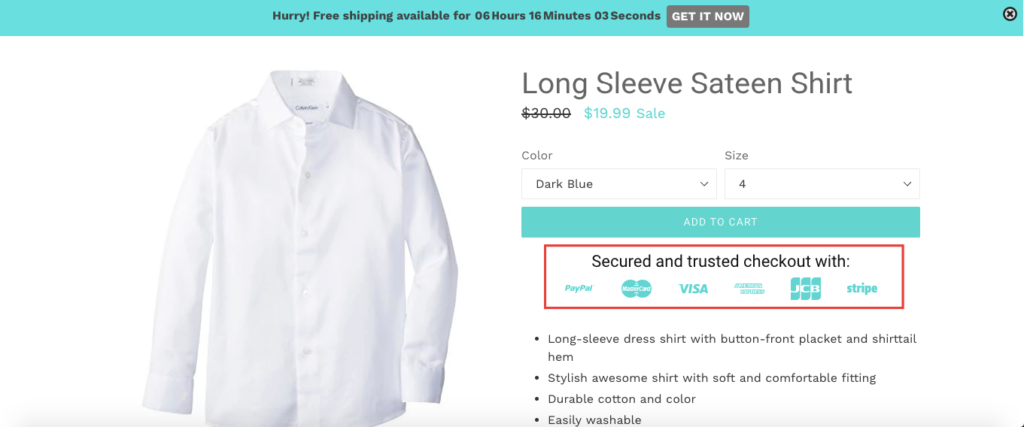This screenshot has height=427, width=1024.
Task: Click the ADD TO CART button
Action: point(720,222)
